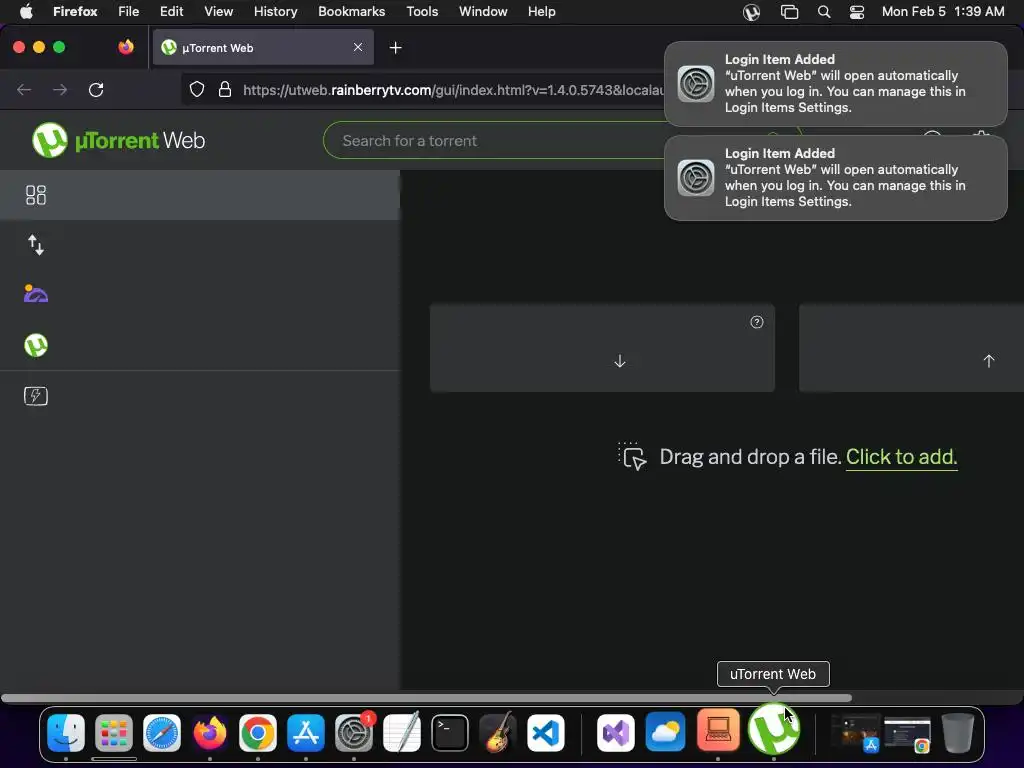The height and width of the screenshot is (768, 1024).
Task: Open the Apple menu
Action: [x=26, y=12]
